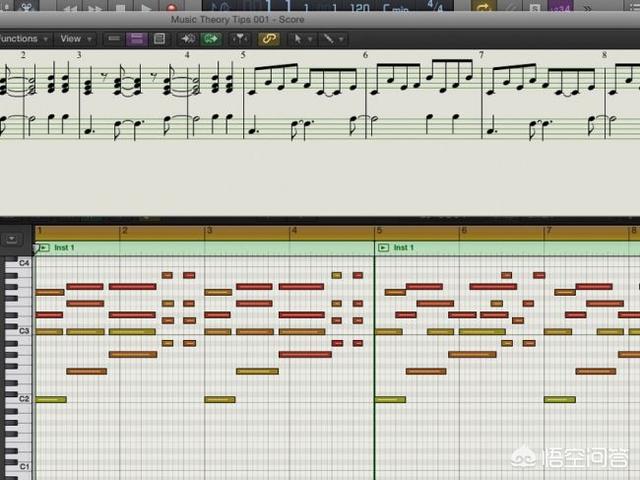Click the green MIDI Out button
The height and width of the screenshot is (480, 640).
(210, 39)
